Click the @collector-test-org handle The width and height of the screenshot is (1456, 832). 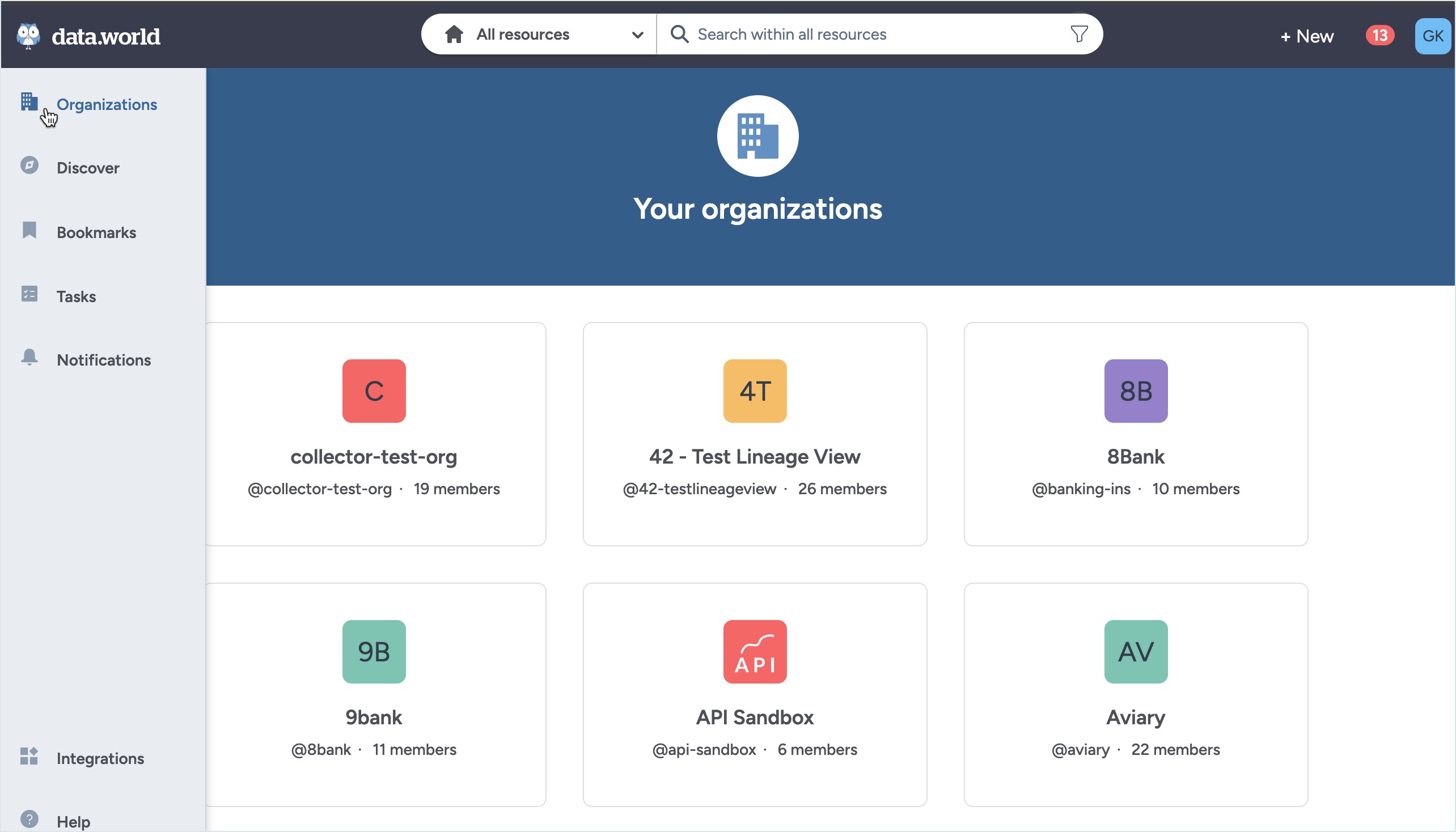tap(320, 489)
